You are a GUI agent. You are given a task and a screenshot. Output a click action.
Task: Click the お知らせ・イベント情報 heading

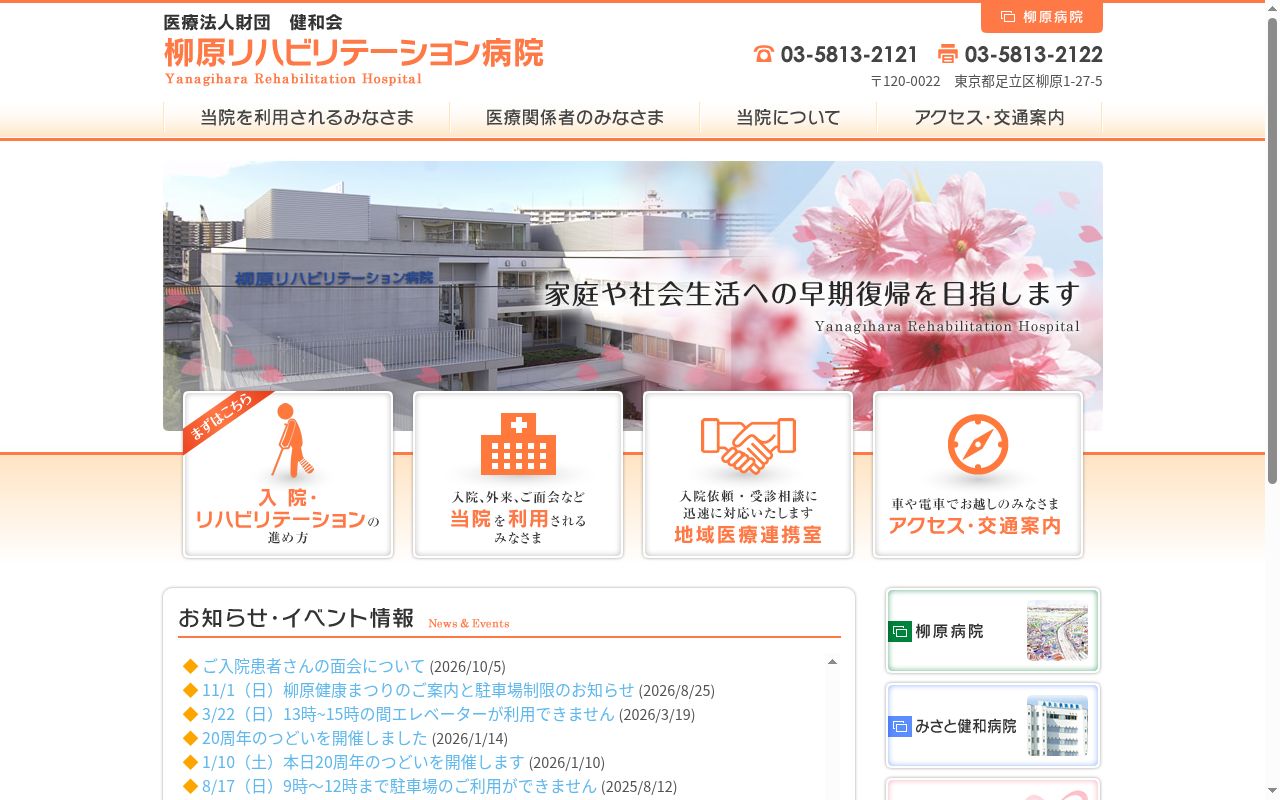tap(296, 618)
